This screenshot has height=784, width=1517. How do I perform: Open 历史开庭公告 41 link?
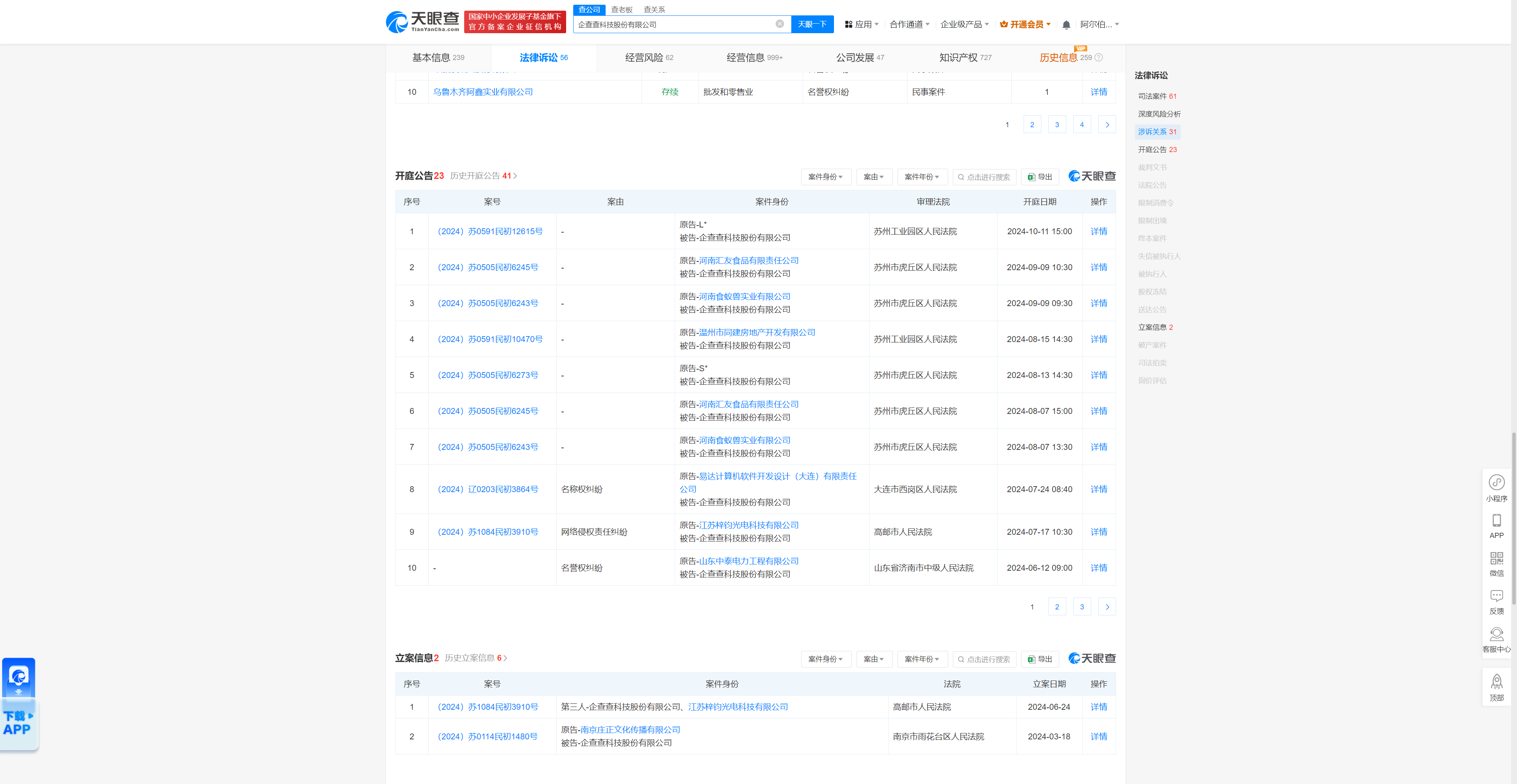click(x=484, y=175)
